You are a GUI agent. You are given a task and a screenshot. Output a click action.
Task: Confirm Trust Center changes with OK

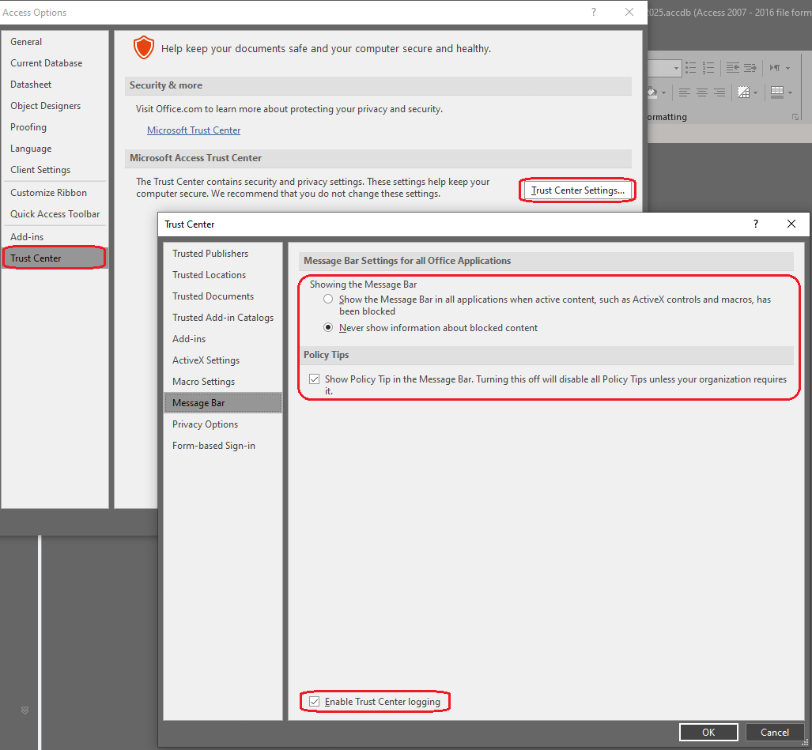[708, 732]
